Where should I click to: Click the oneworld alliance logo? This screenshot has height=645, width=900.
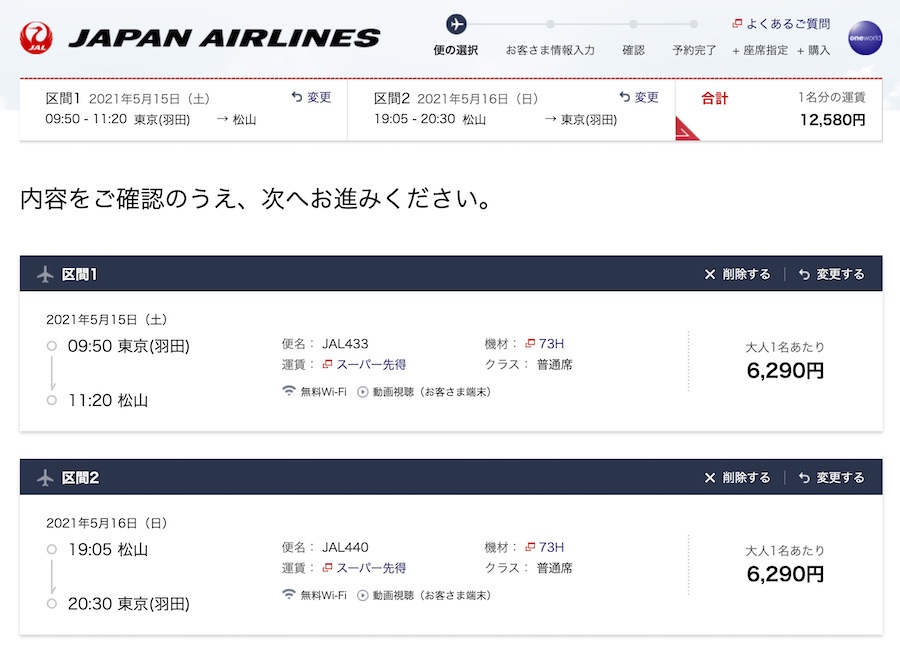click(x=865, y=38)
